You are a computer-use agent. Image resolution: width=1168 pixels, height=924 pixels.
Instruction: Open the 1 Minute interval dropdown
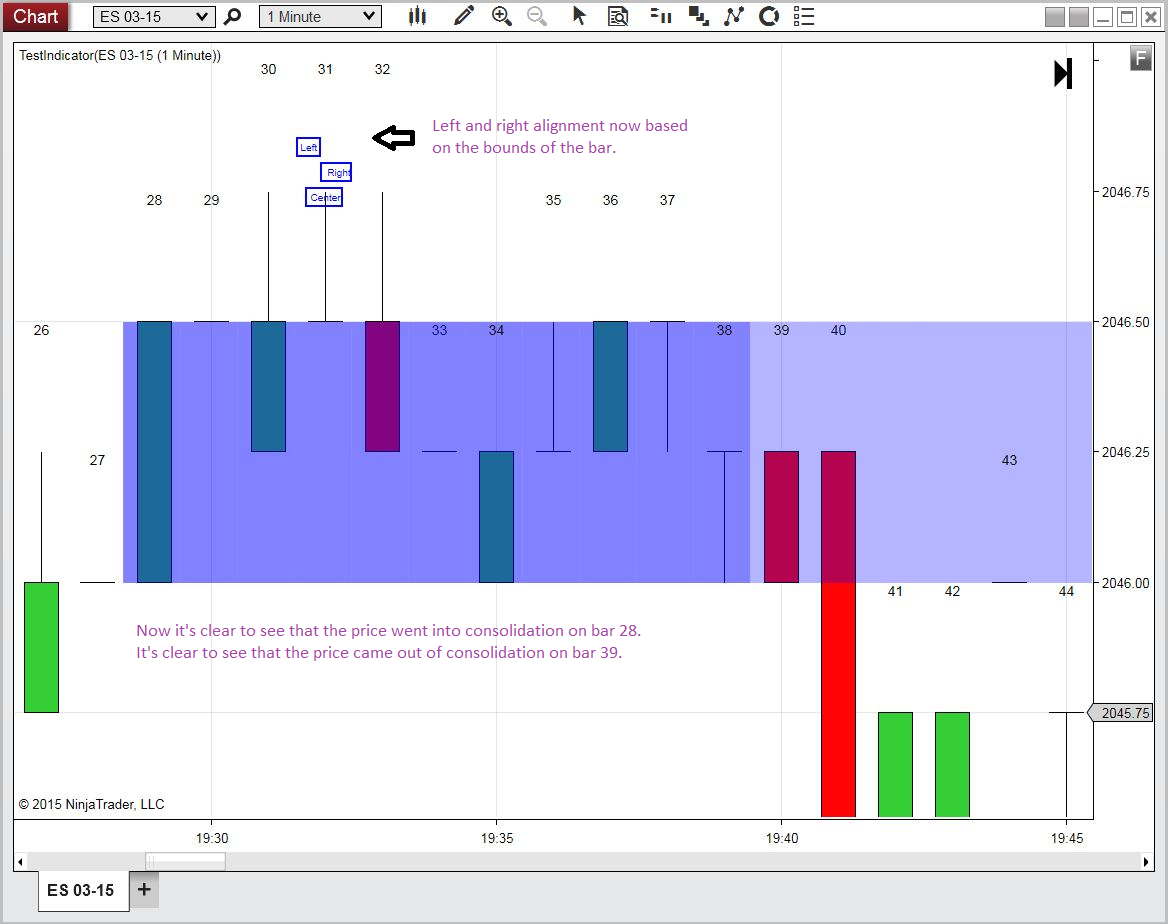click(320, 16)
